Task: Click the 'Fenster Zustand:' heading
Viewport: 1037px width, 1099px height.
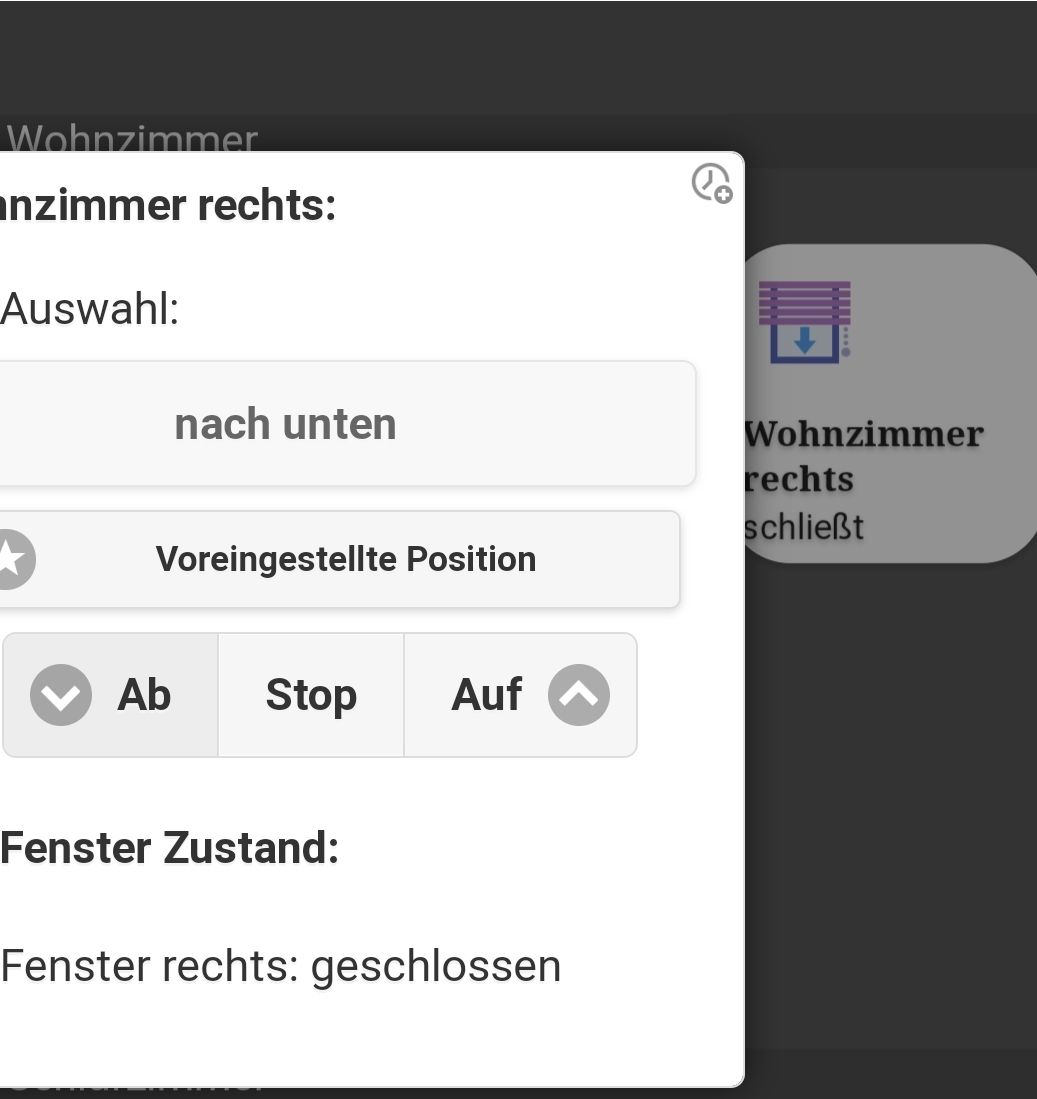Action: pos(170,848)
